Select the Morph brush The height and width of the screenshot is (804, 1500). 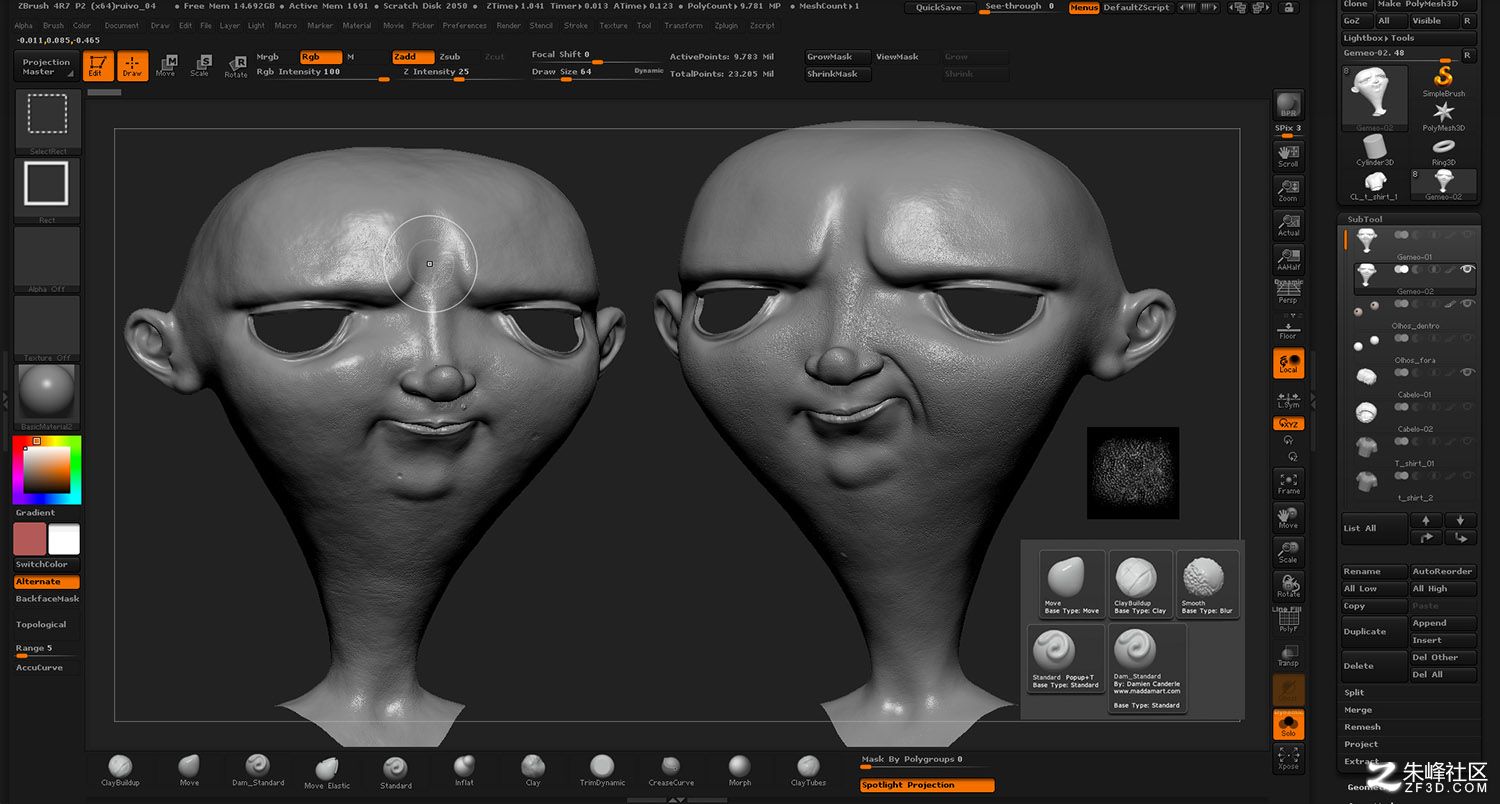click(739, 771)
